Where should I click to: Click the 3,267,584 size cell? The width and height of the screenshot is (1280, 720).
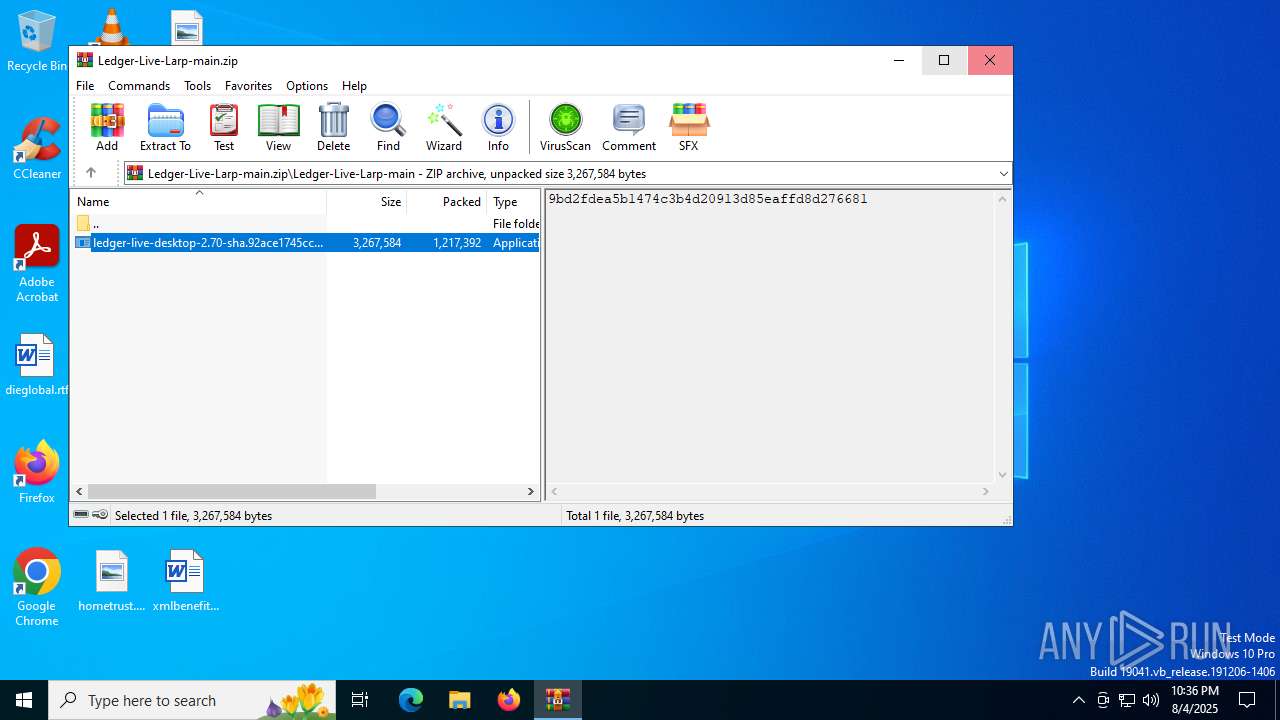tap(377, 243)
